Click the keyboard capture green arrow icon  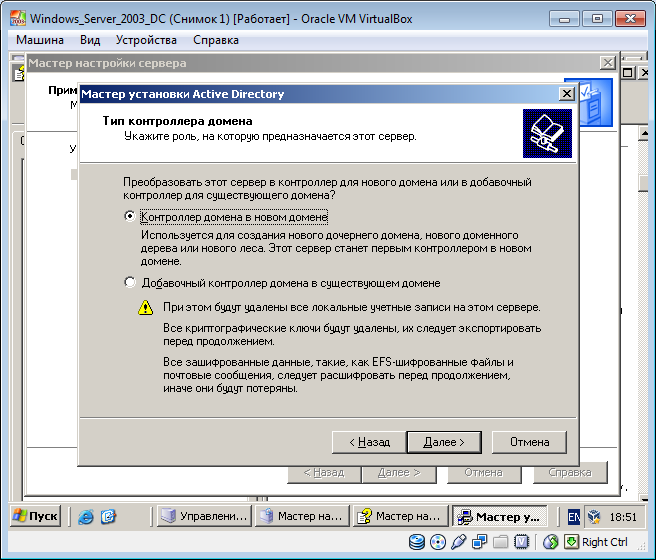pyautogui.click(x=571, y=542)
